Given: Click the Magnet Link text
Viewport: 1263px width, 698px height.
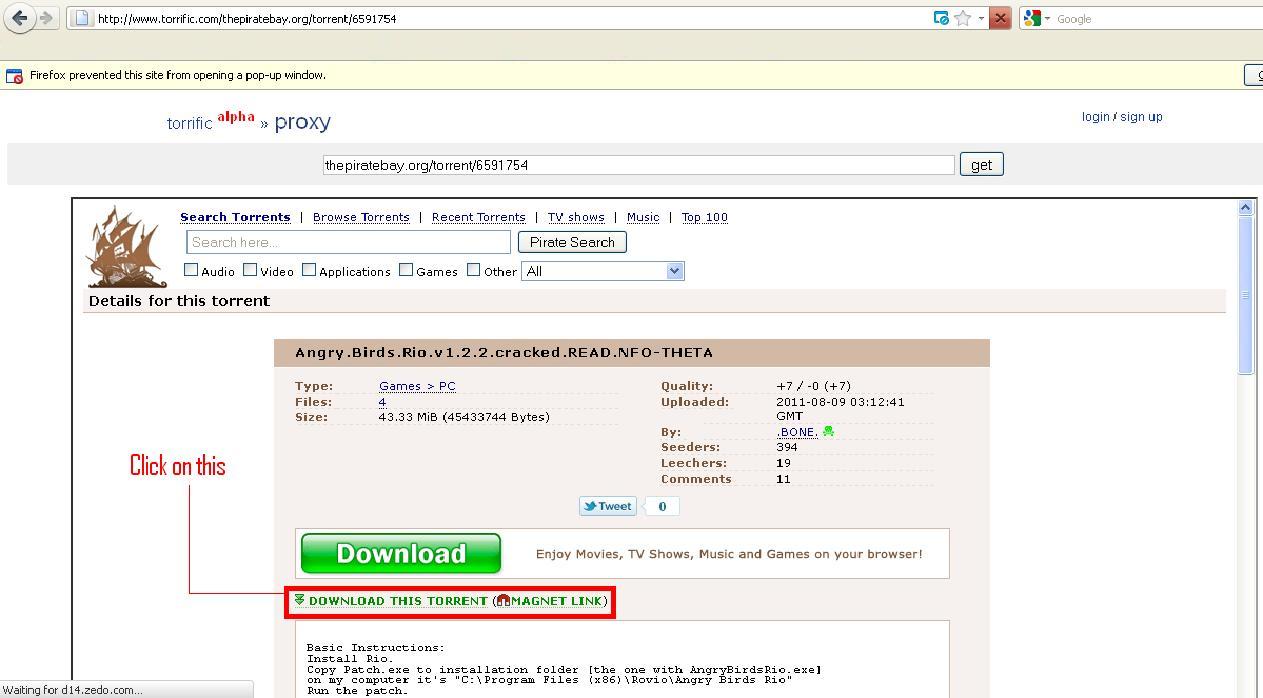Looking at the screenshot, I should (556, 601).
